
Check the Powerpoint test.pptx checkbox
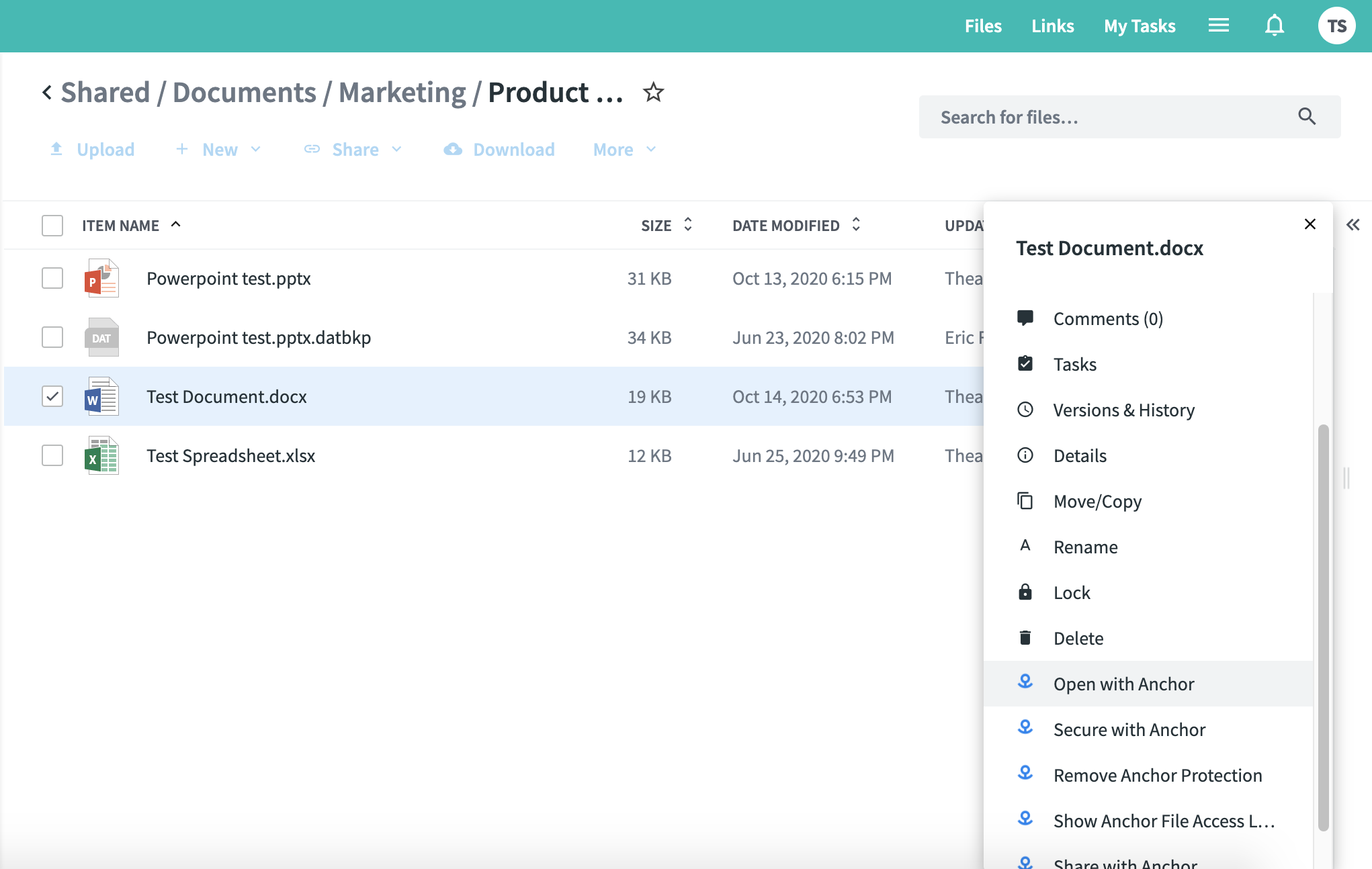coord(52,278)
